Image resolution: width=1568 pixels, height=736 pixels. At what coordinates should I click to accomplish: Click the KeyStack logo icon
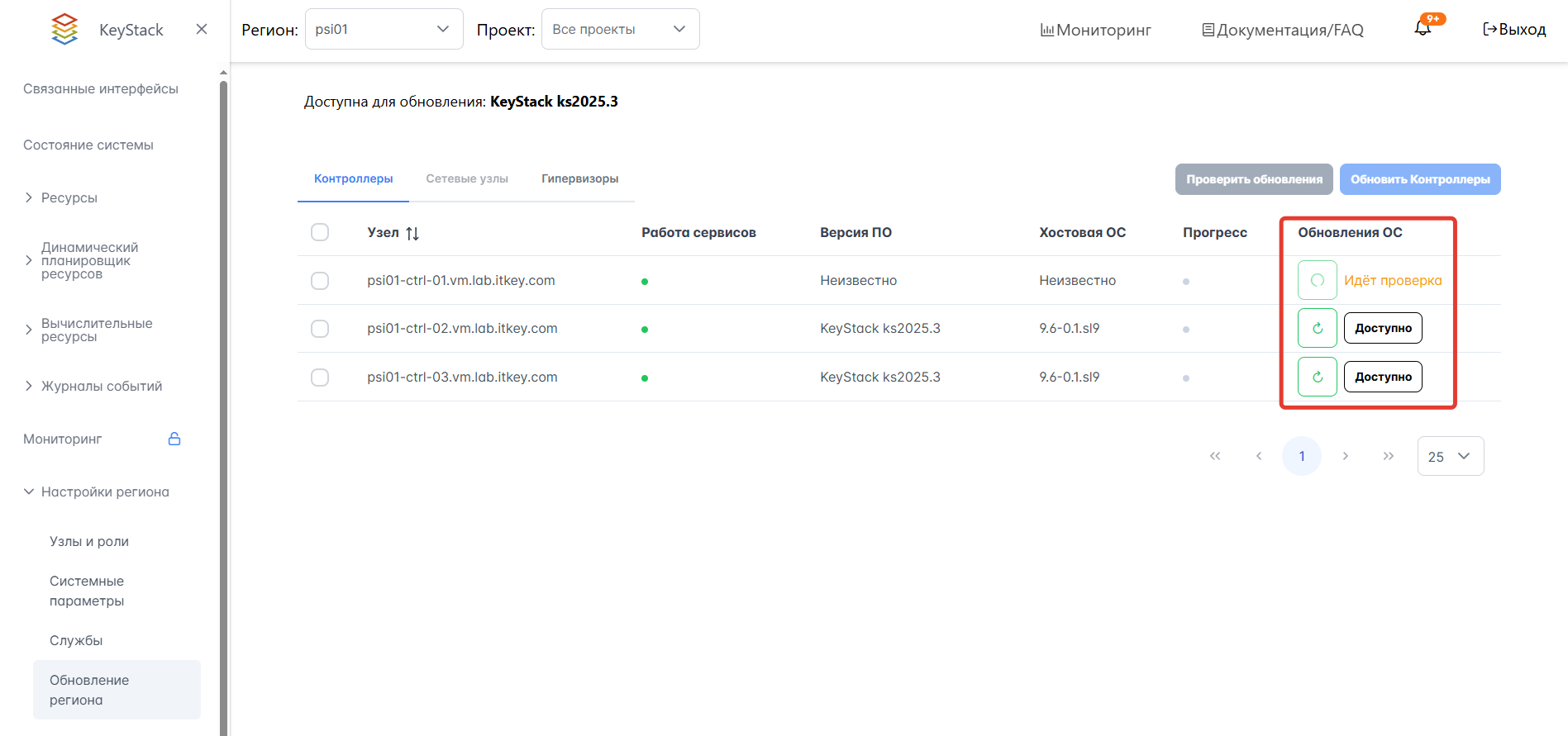pos(64,30)
